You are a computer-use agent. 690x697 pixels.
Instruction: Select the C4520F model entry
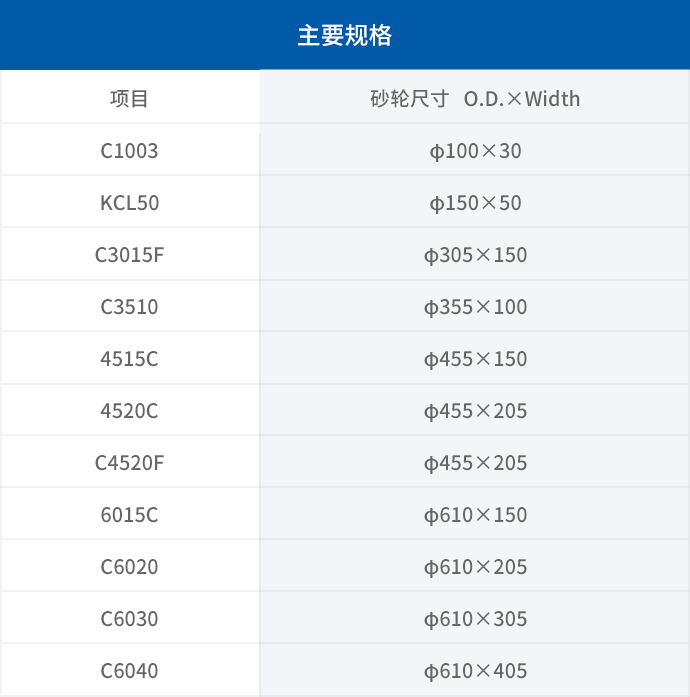coord(129,463)
